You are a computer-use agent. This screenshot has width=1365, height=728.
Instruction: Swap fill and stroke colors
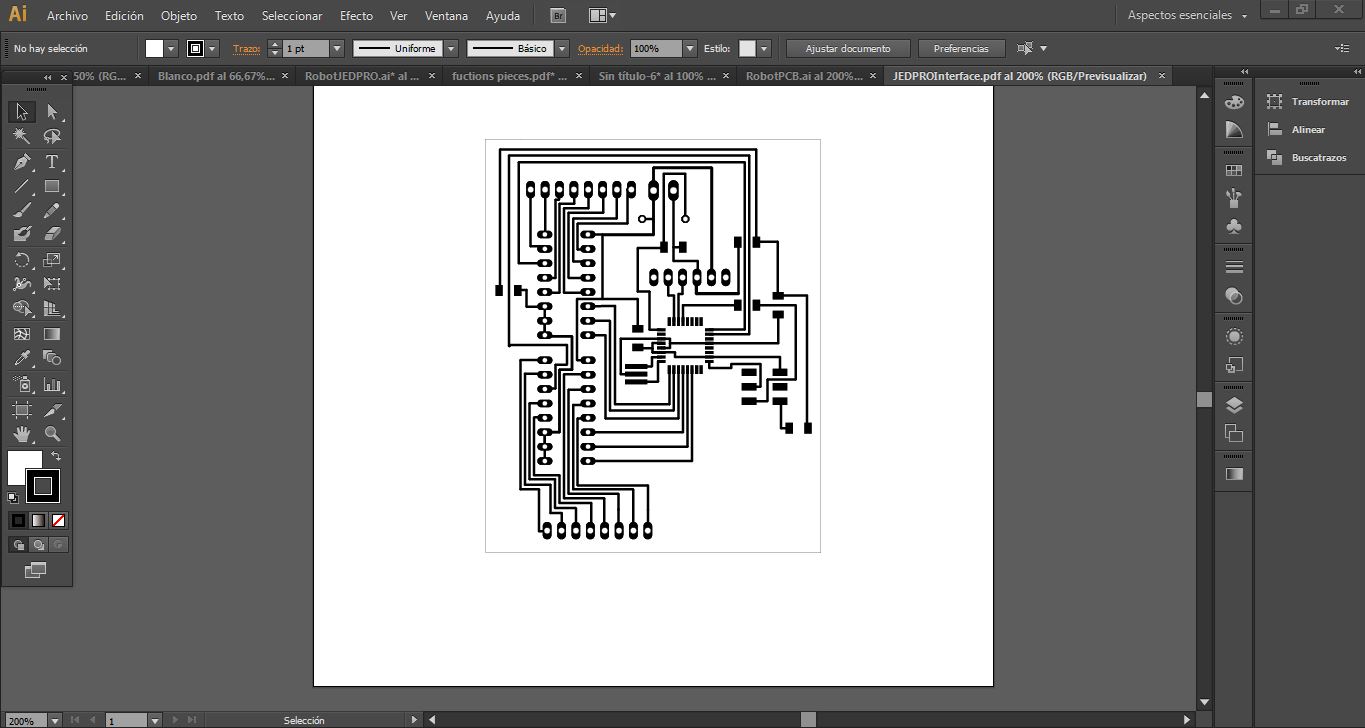pos(56,456)
